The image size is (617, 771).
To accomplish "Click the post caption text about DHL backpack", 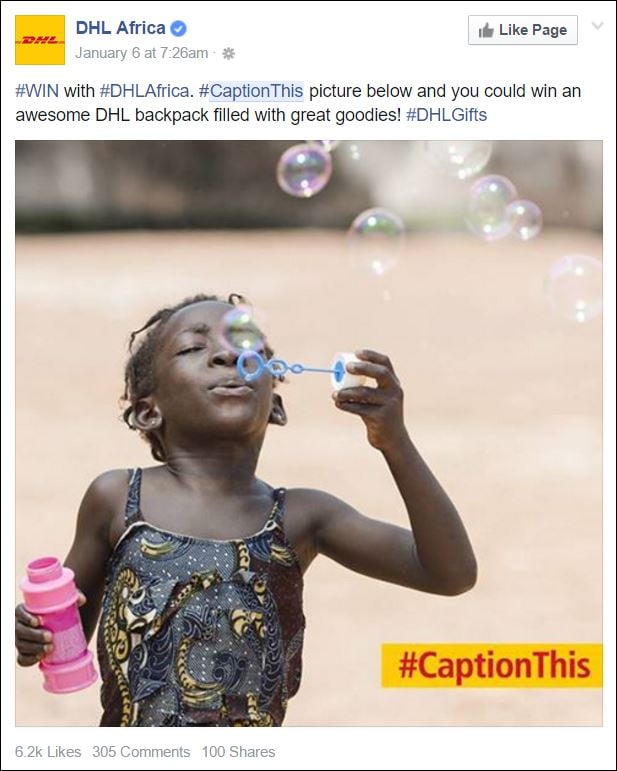I will pyautogui.click(x=298, y=103).
